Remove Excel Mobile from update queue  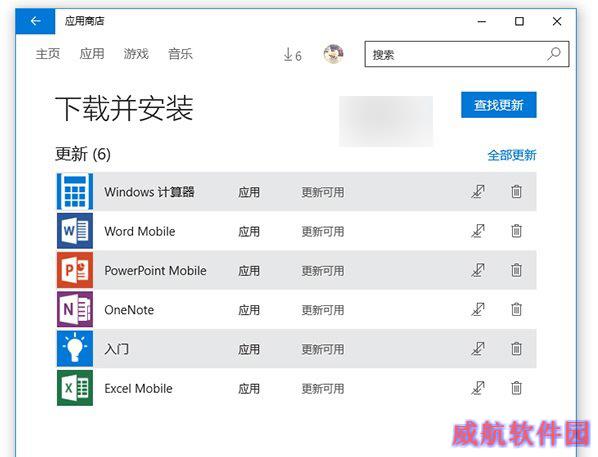tap(516, 388)
